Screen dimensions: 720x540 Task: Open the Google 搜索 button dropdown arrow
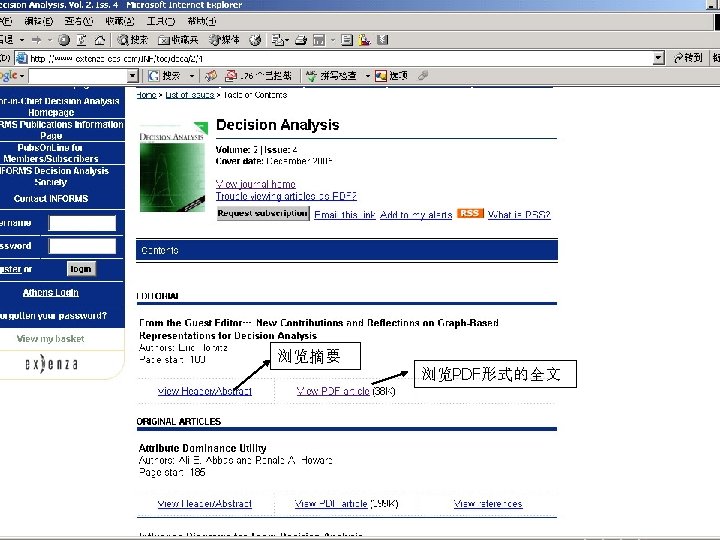[192, 76]
